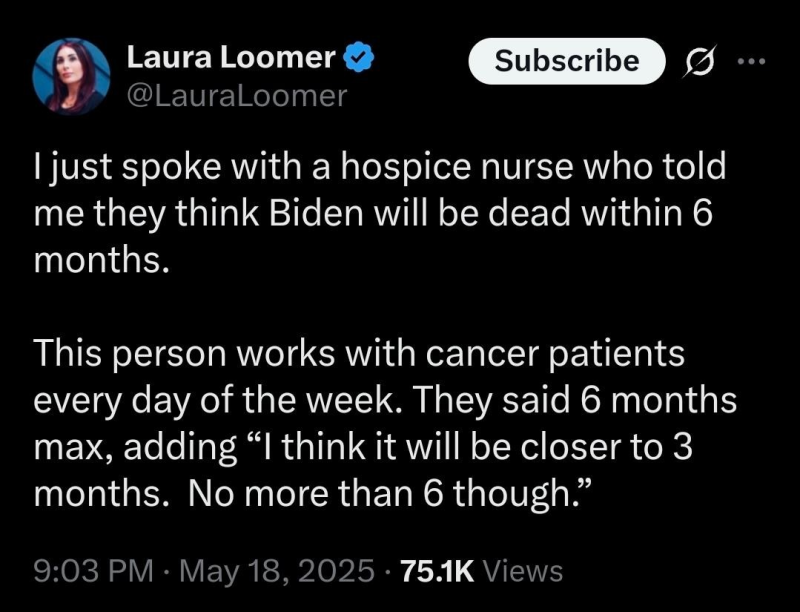Screen dimensions: 800x612
Task: Click the Laura Loomer display name
Action: (230, 58)
